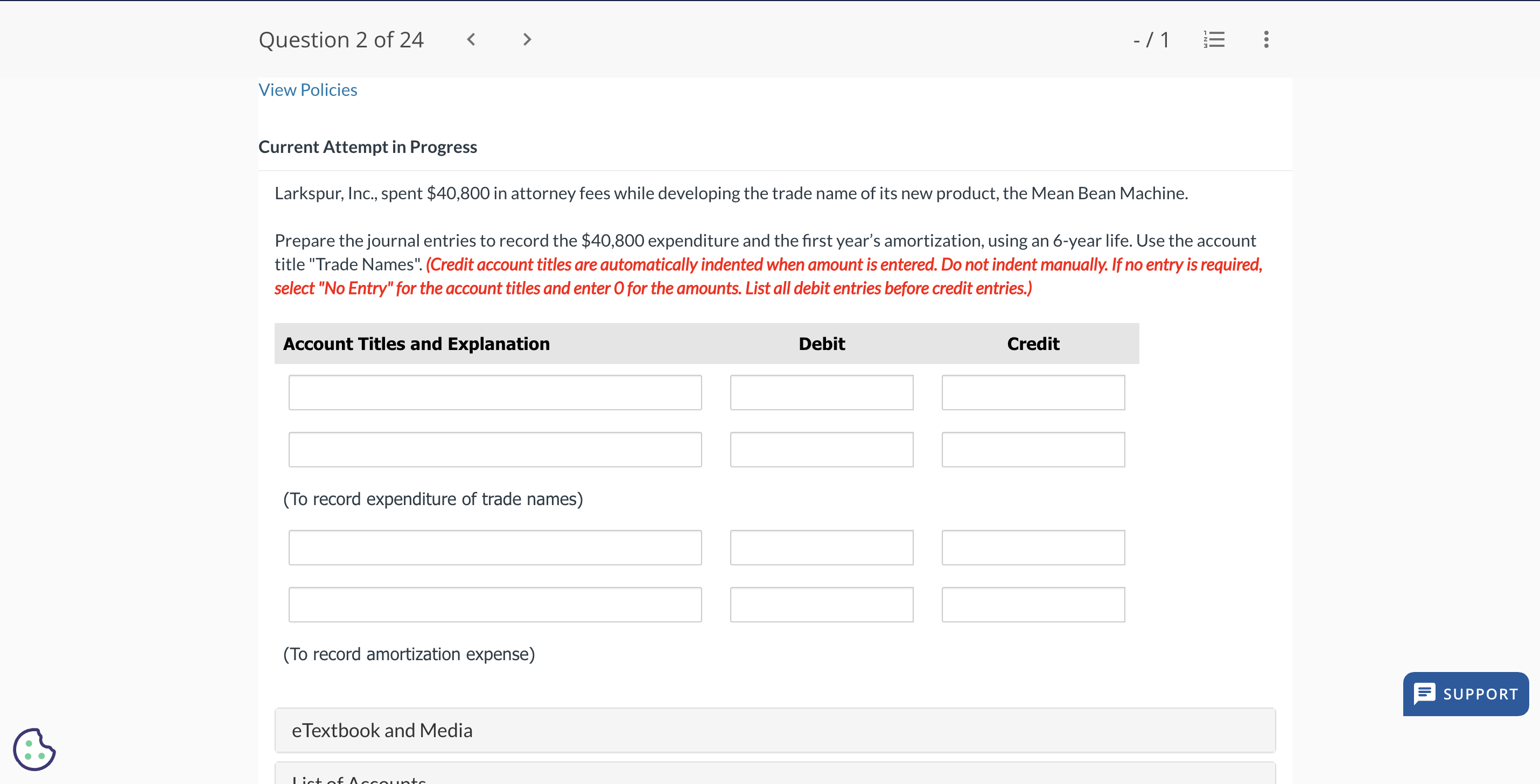Click amortization first row Debit field

[821, 547]
